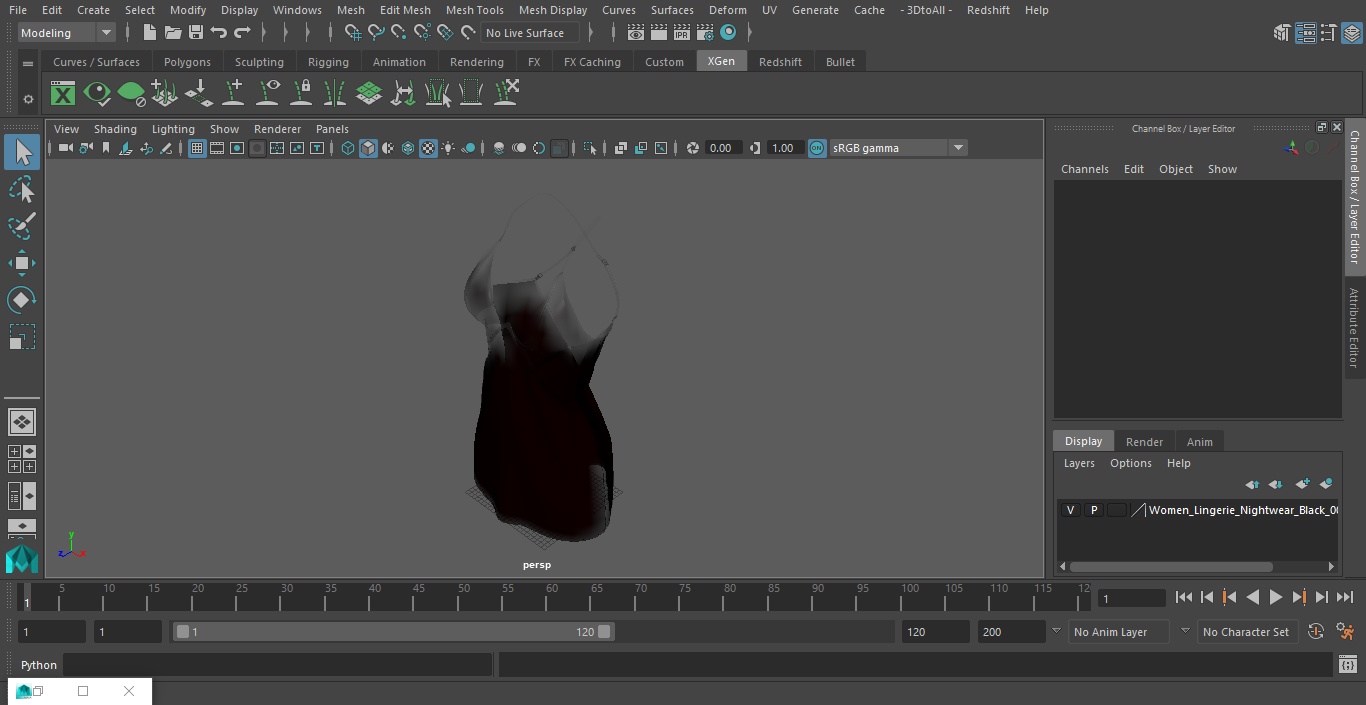
Task: Toggle use all lights bulb button
Action: [448, 148]
